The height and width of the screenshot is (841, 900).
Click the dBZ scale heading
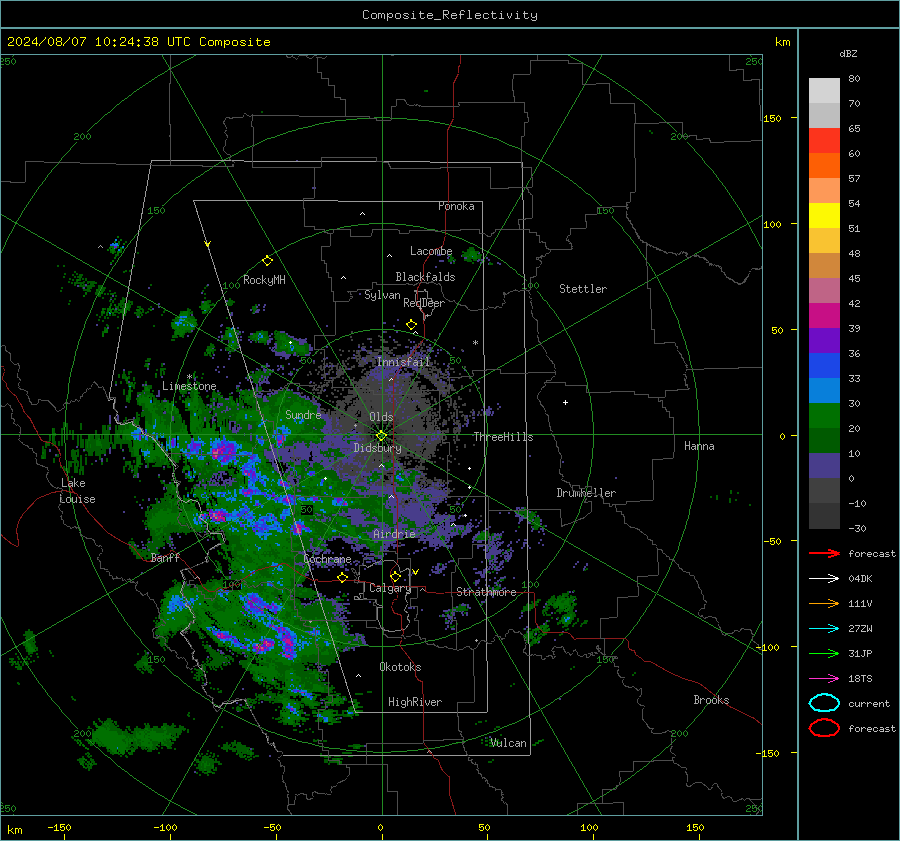[x=848, y=53]
